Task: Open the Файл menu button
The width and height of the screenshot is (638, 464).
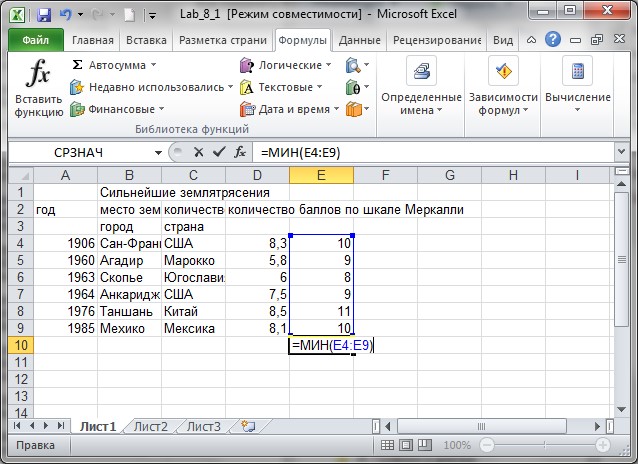Action: coord(36,41)
